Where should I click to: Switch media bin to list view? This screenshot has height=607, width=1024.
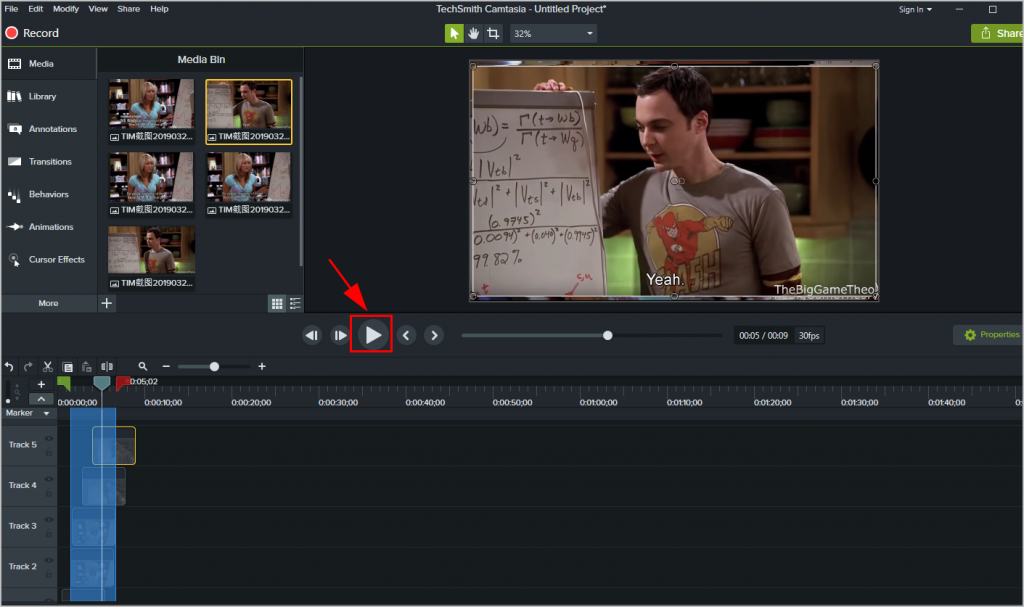(295, 303)
